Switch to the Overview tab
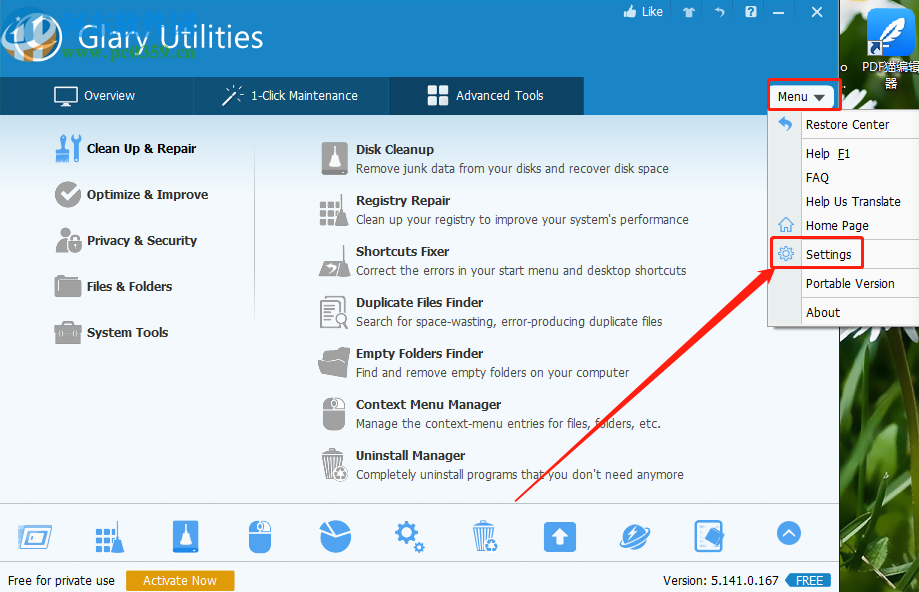The width and height of the screenshot is (919, 592). pos(95,96)
